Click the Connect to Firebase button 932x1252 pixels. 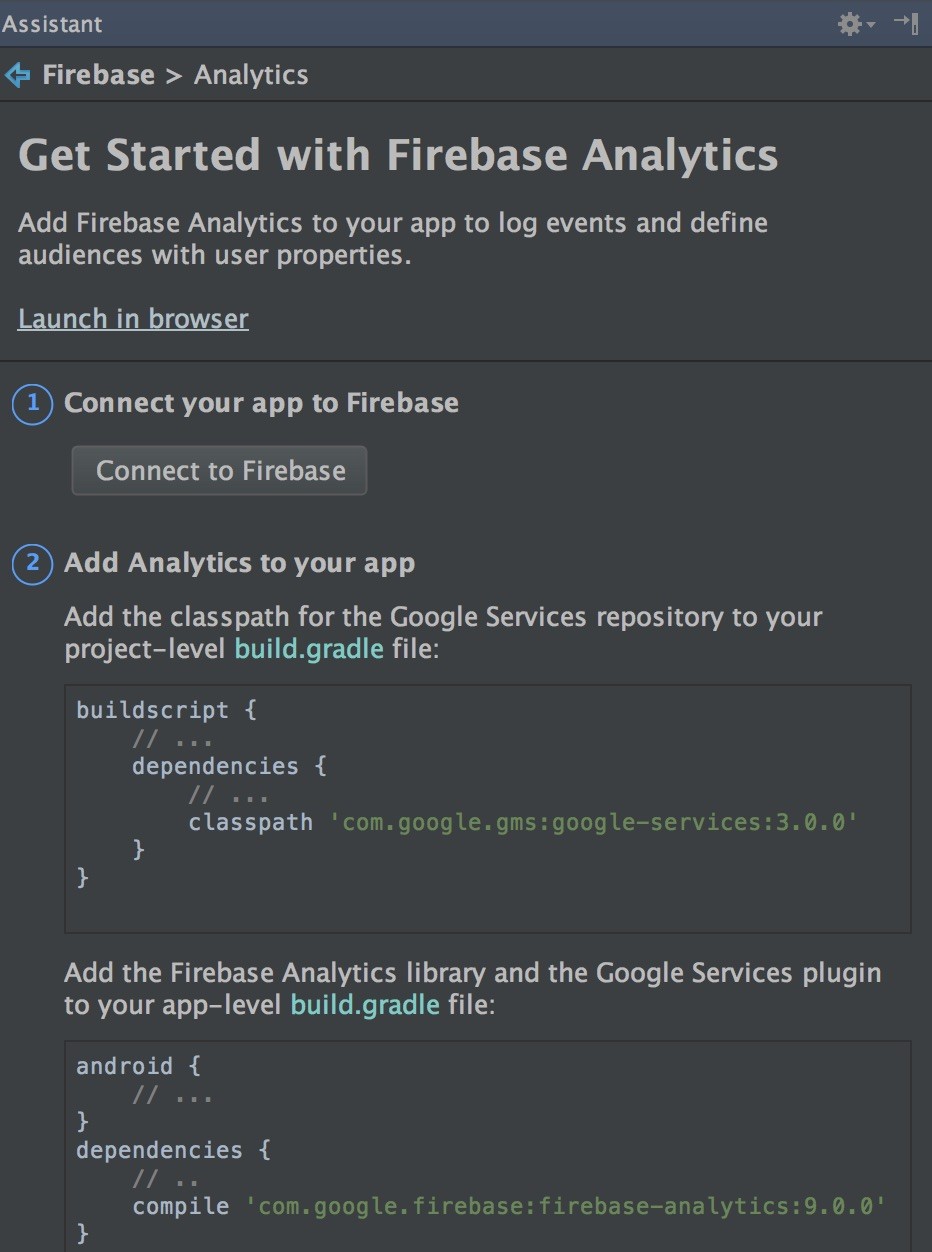(x=220, y=471)
